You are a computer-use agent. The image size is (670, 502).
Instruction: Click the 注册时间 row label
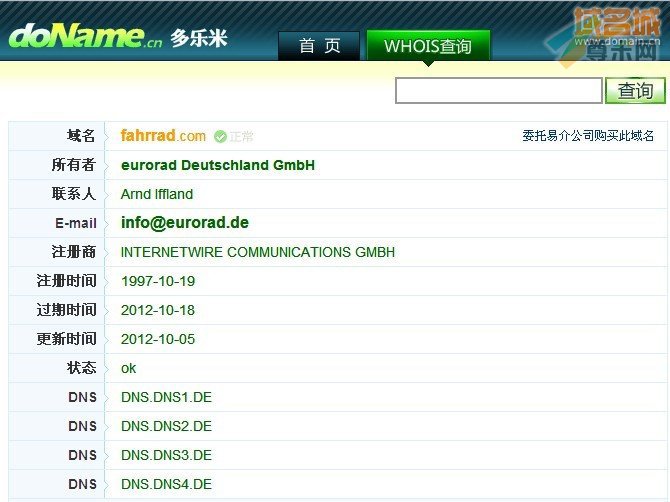[x=67, y=281]
